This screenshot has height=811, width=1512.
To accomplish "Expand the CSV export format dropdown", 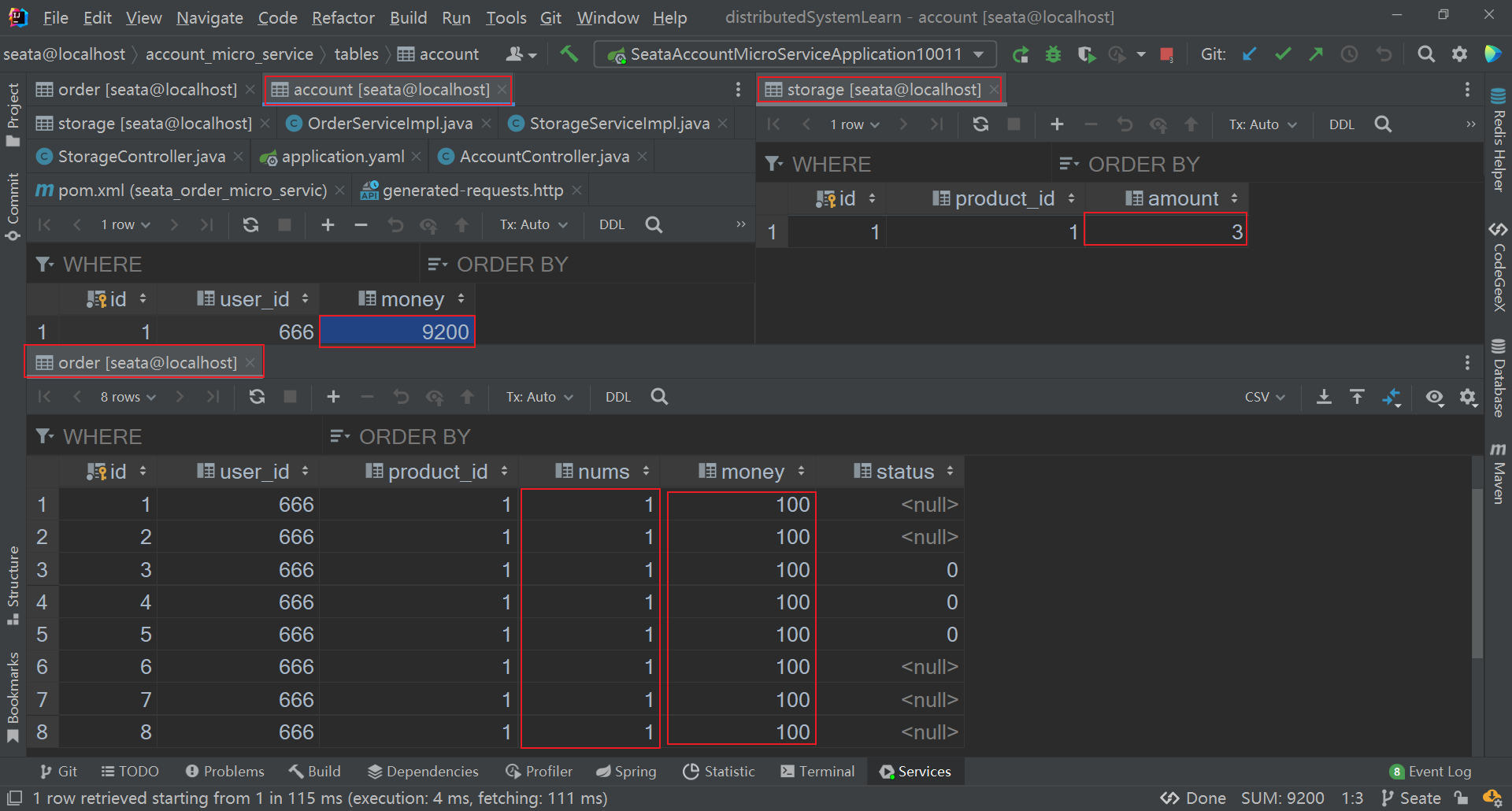I will [x=1264, y=397].
